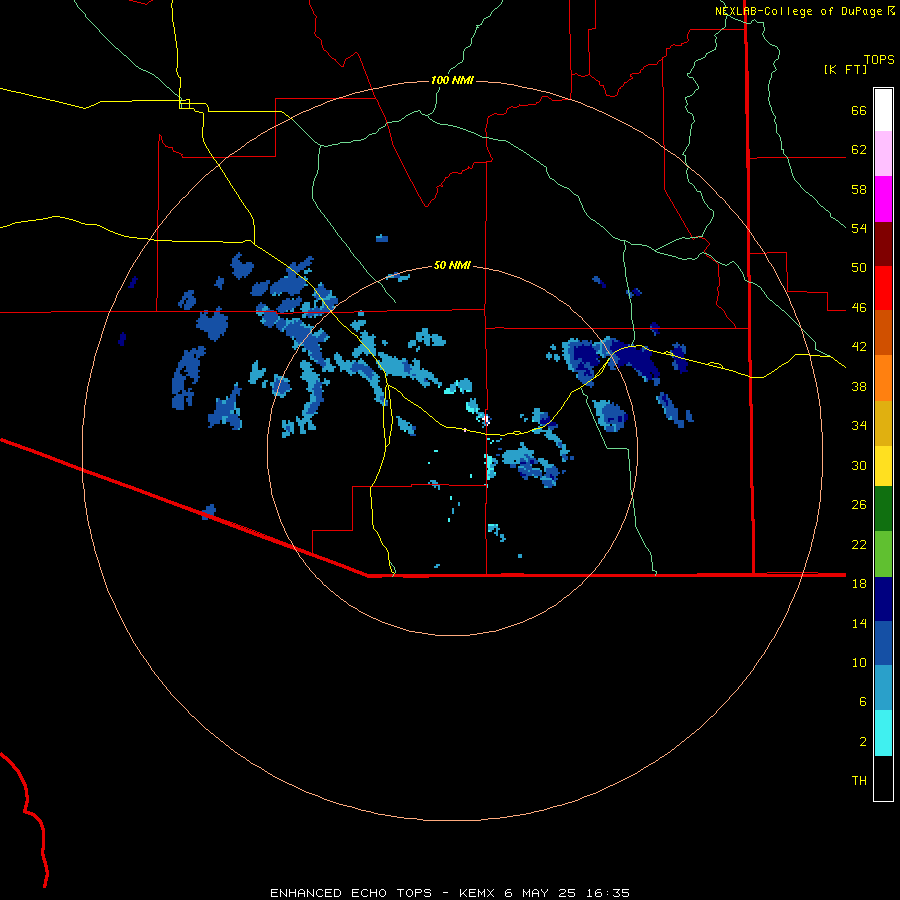Click the 66 value on the legend
The width and height of the screenshot is (900, 900).
coord(859,111)
